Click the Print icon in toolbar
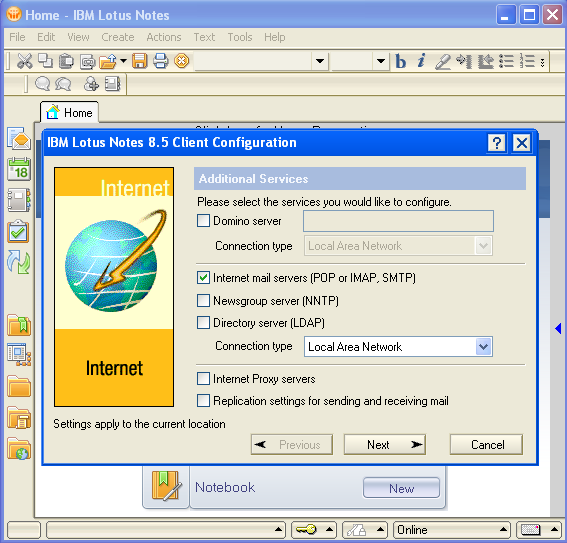 pos(160,61)
